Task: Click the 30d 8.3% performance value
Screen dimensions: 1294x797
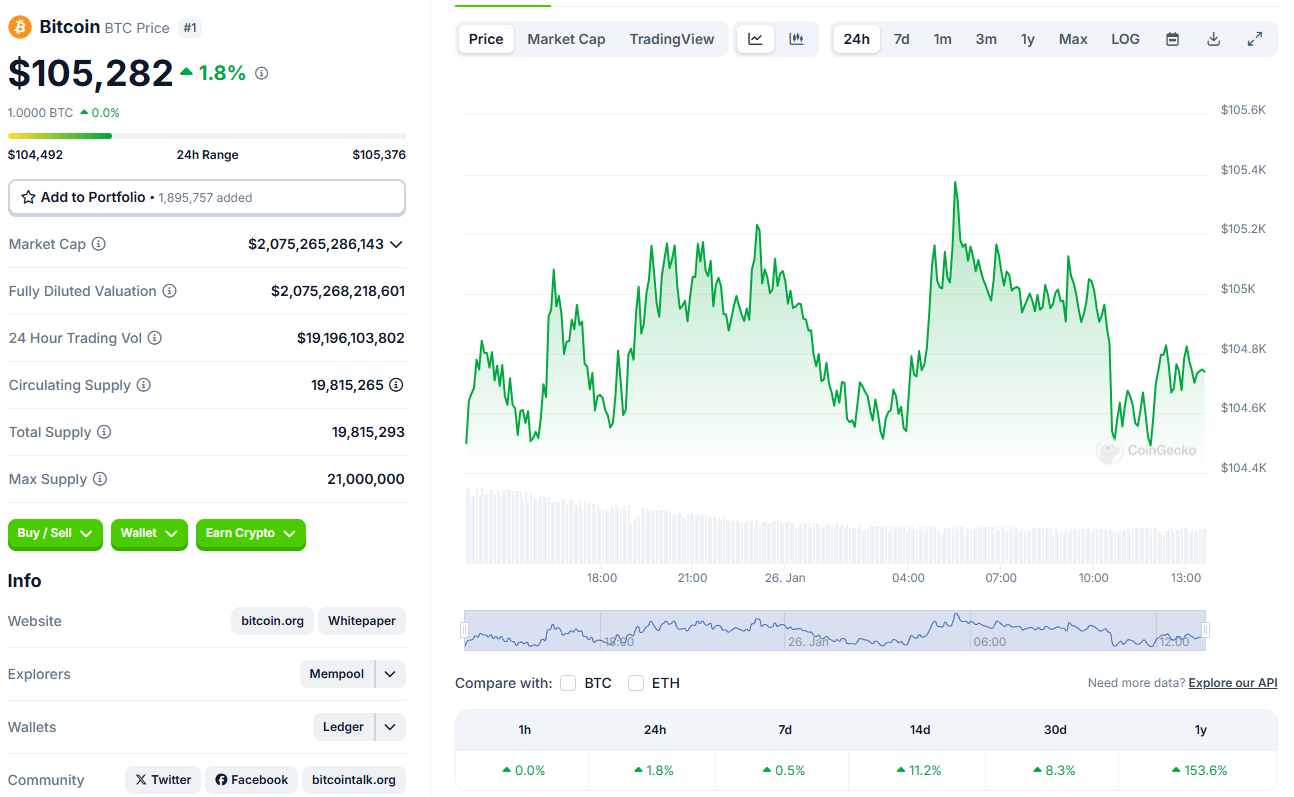Action: click(x=1055, y=770)
